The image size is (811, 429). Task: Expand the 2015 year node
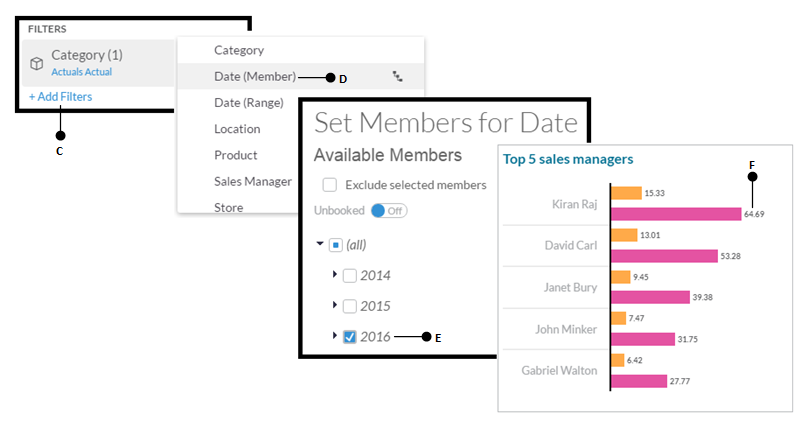pyautogui.click(x=335, y=305)
